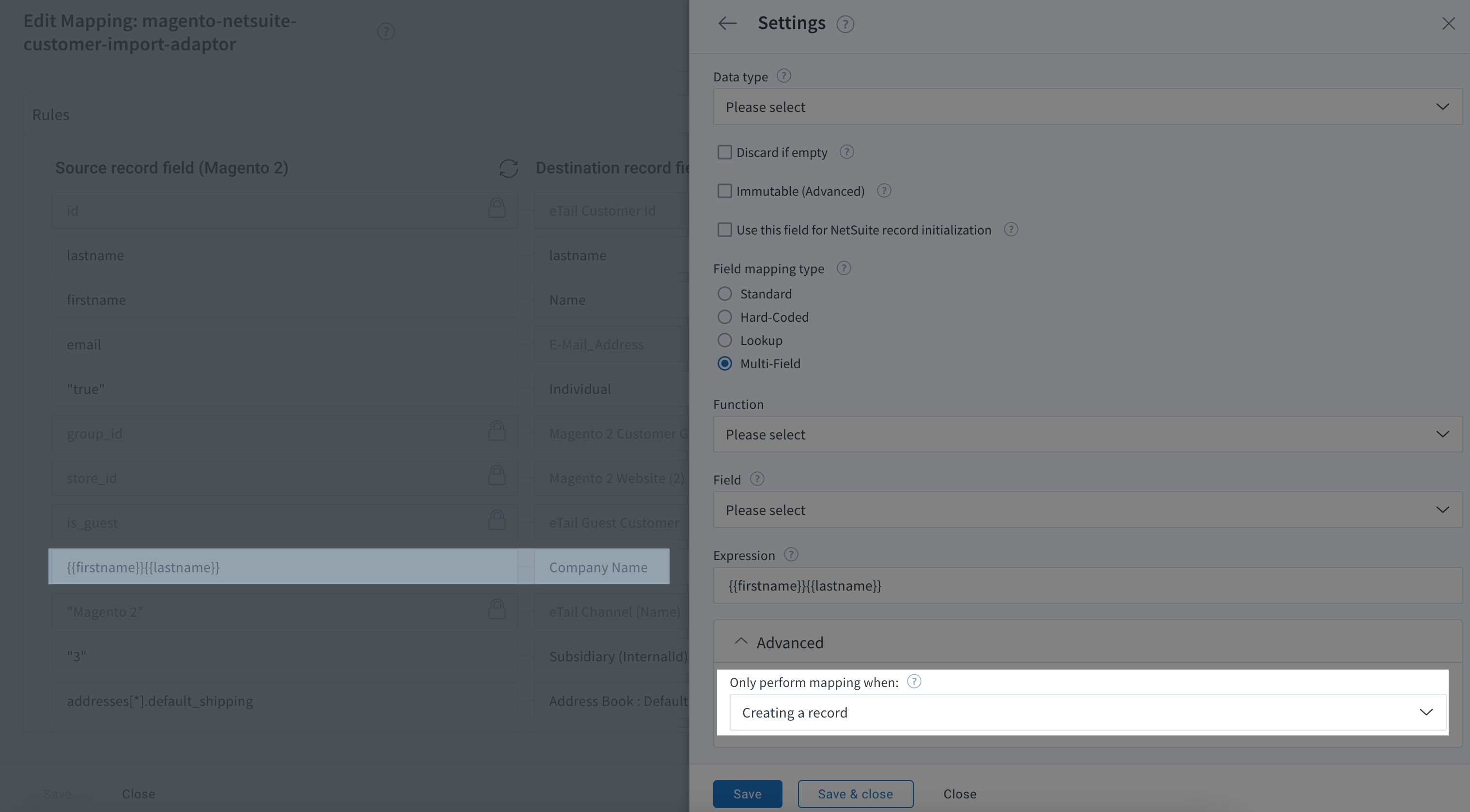
Task: Click the lastname source field
Action: pos(284,256)
